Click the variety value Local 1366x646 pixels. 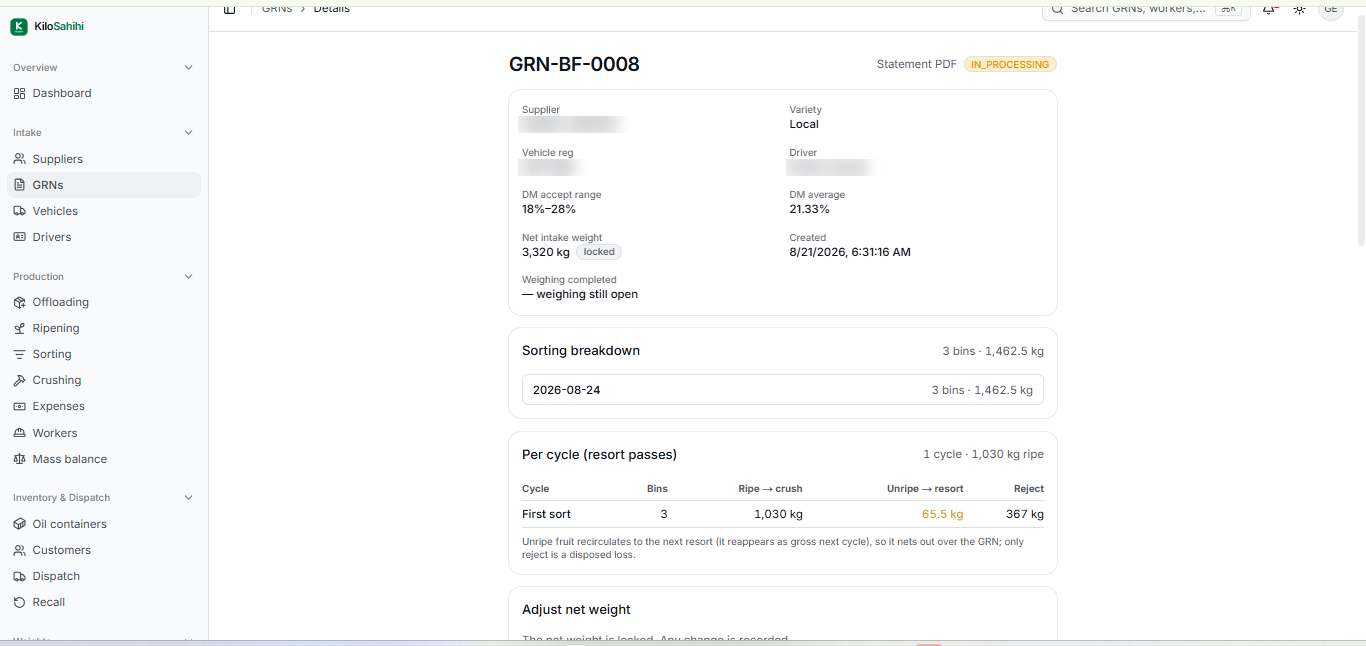pyautogui.click(x=804, y=124)
